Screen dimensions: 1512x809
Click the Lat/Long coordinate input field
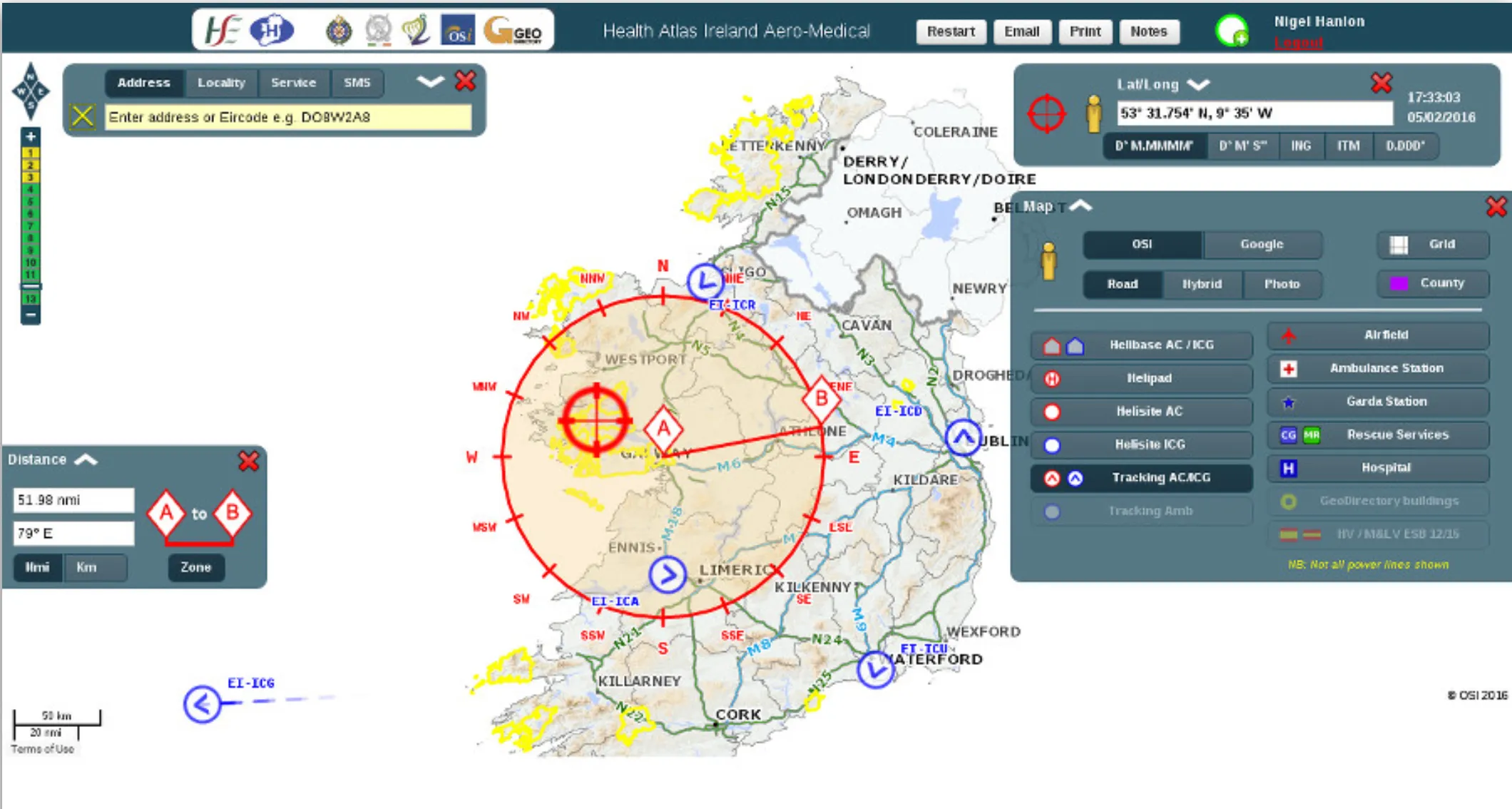click(x=1255, y=113)
